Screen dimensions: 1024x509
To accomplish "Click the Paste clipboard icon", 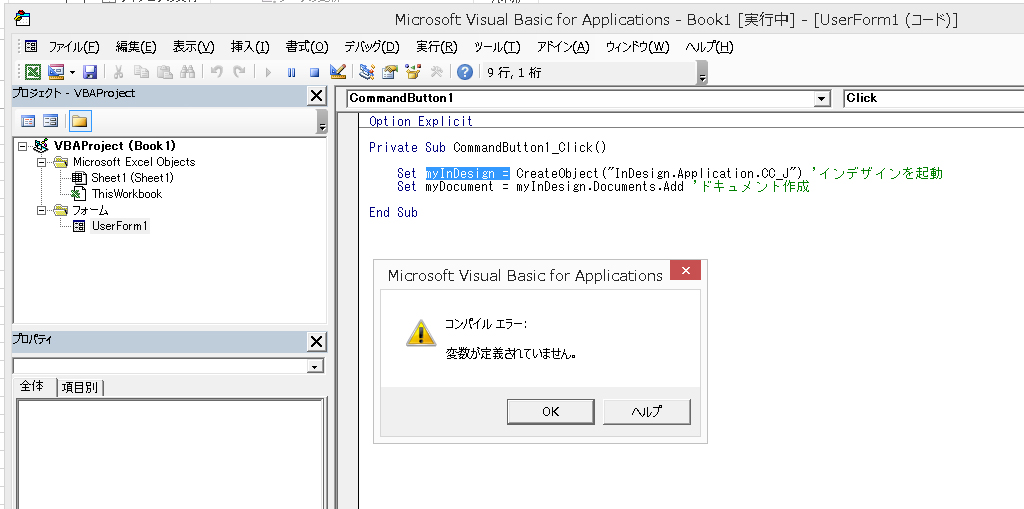I will pyautogui.click(x=164, y=72).
